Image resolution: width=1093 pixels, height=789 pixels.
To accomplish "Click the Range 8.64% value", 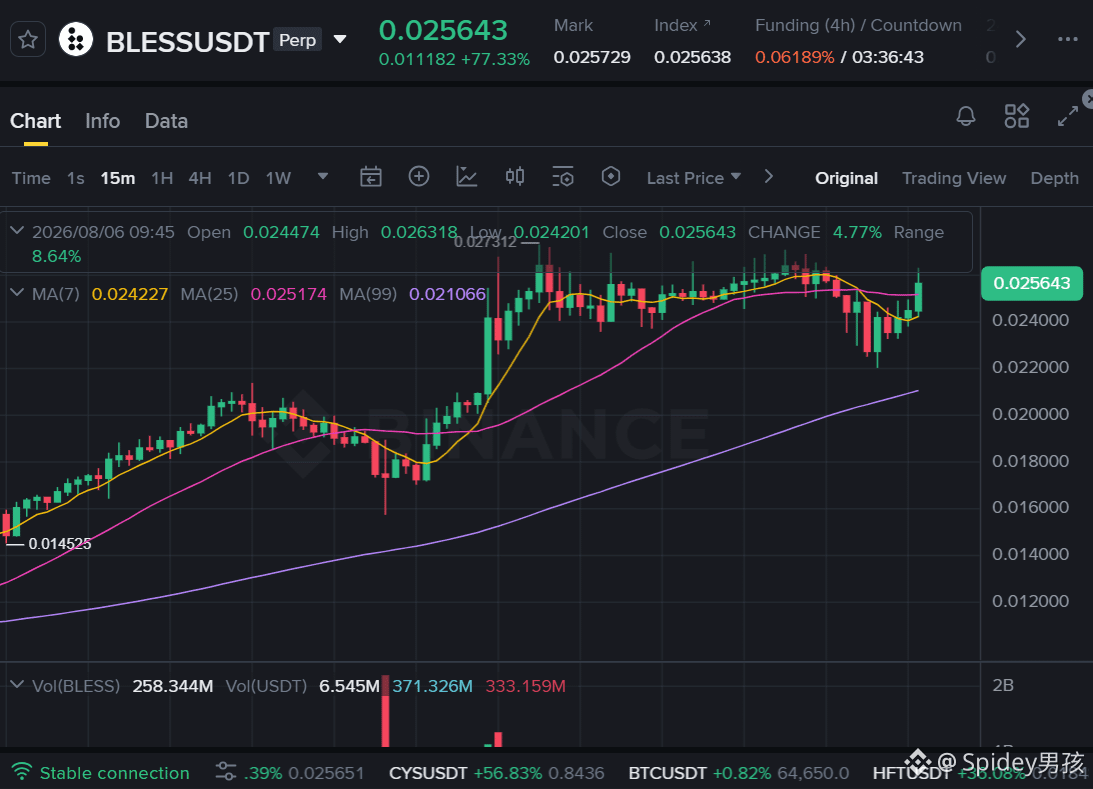I will click(x=56, y=256).
